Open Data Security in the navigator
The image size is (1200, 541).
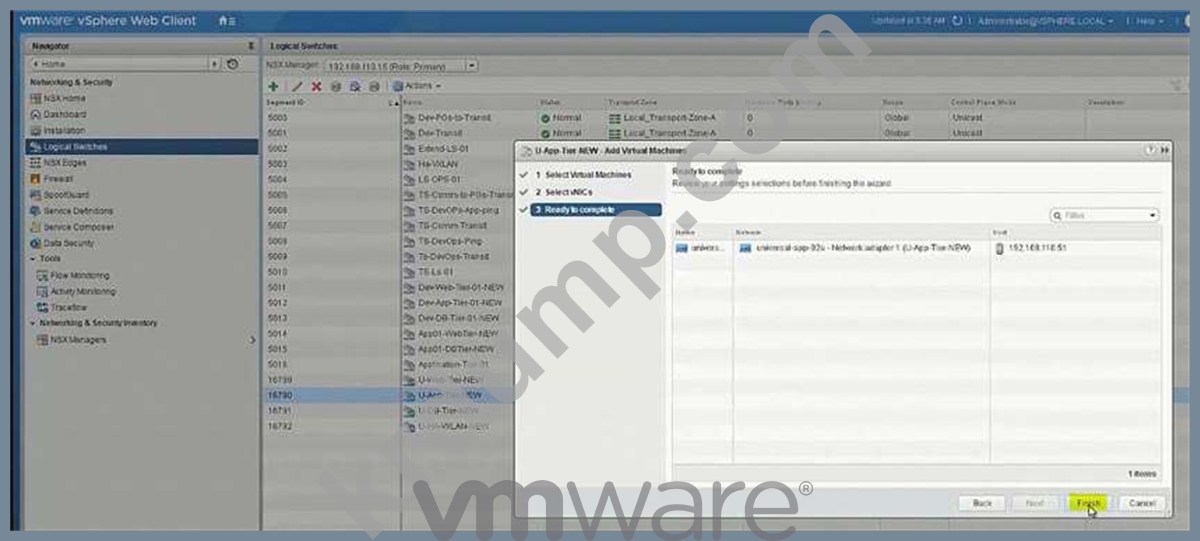coord(62,242)
